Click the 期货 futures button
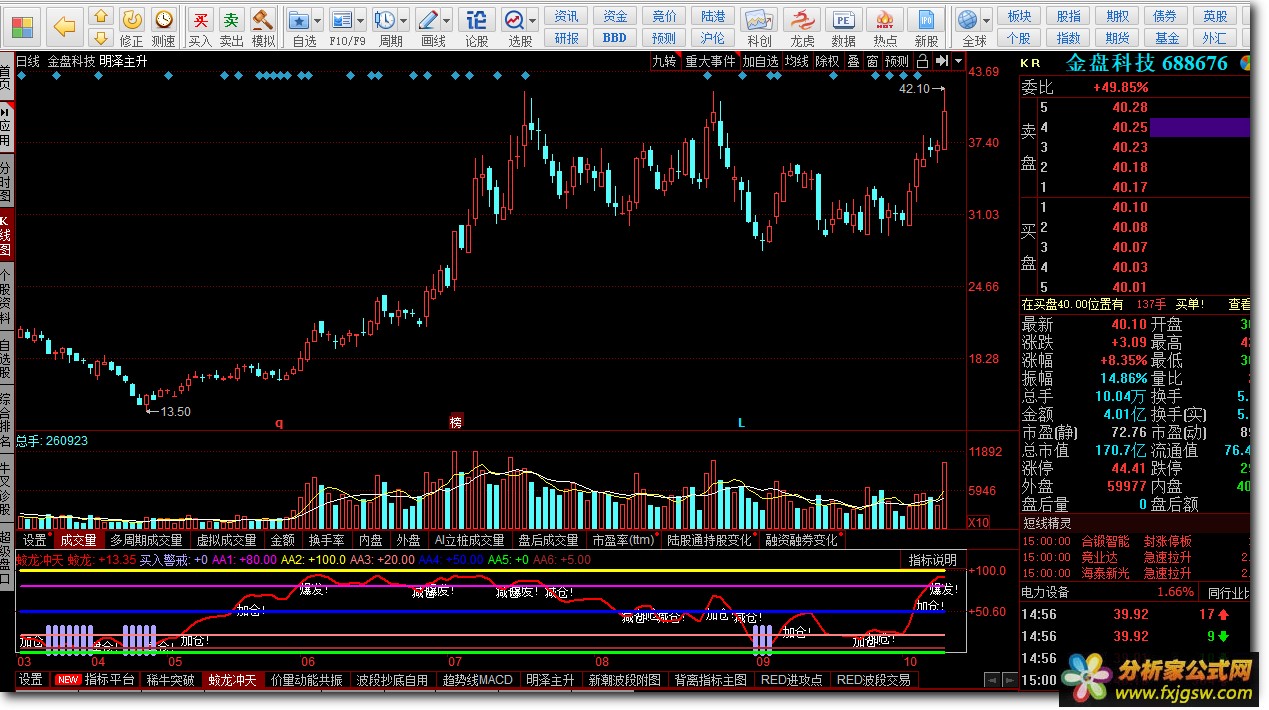 (1117, 38)
